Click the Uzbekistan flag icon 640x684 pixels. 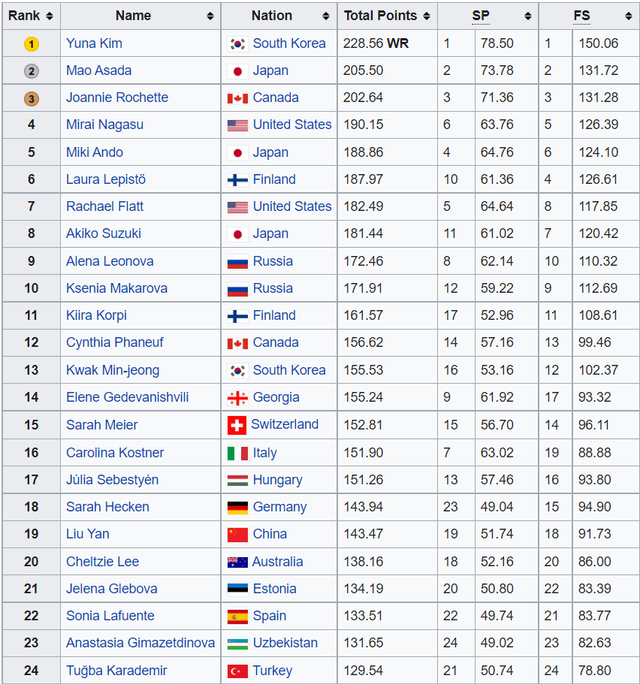[x=237, y=643]
